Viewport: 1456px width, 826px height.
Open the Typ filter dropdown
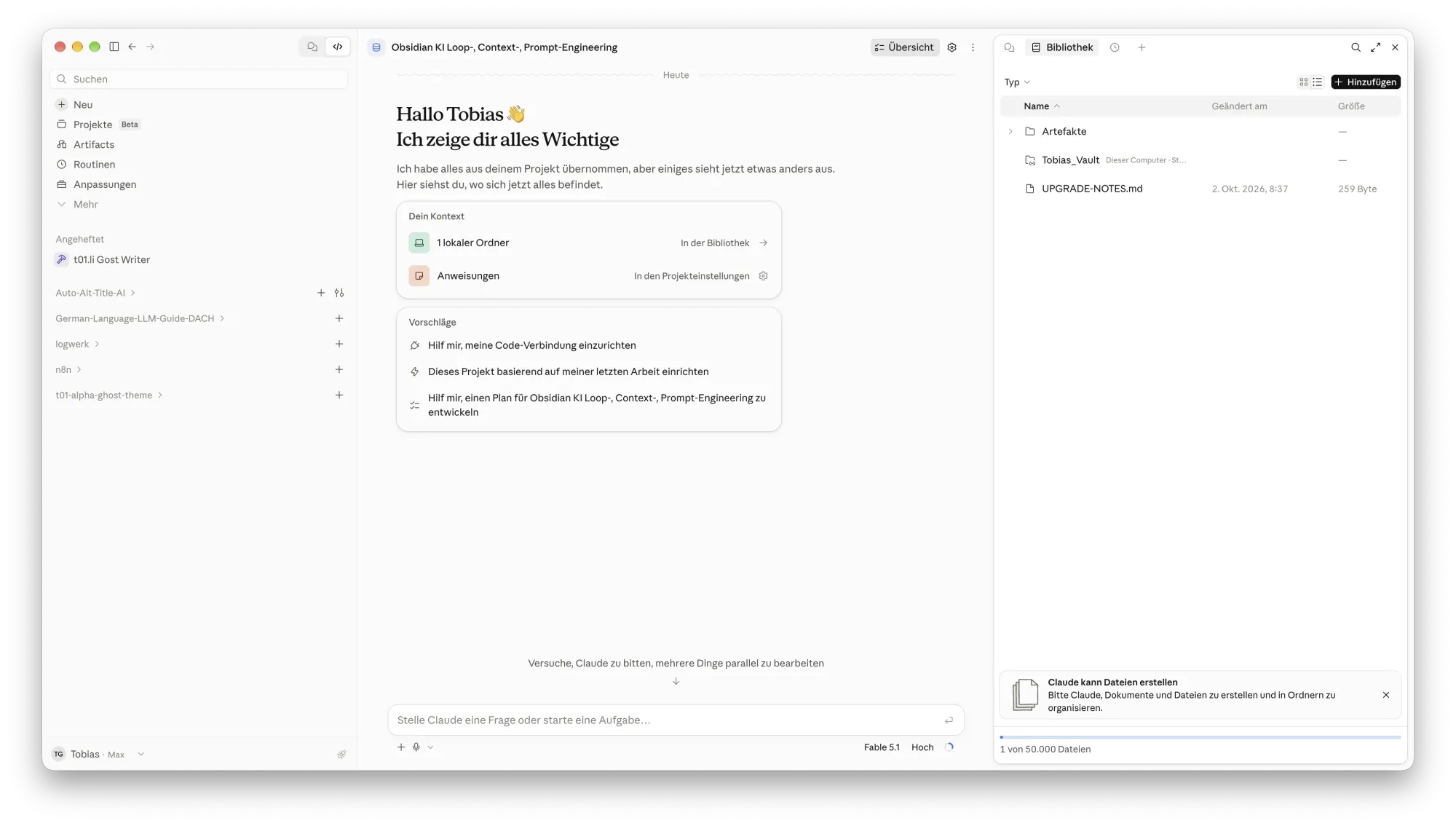(x=1017, y=82)
